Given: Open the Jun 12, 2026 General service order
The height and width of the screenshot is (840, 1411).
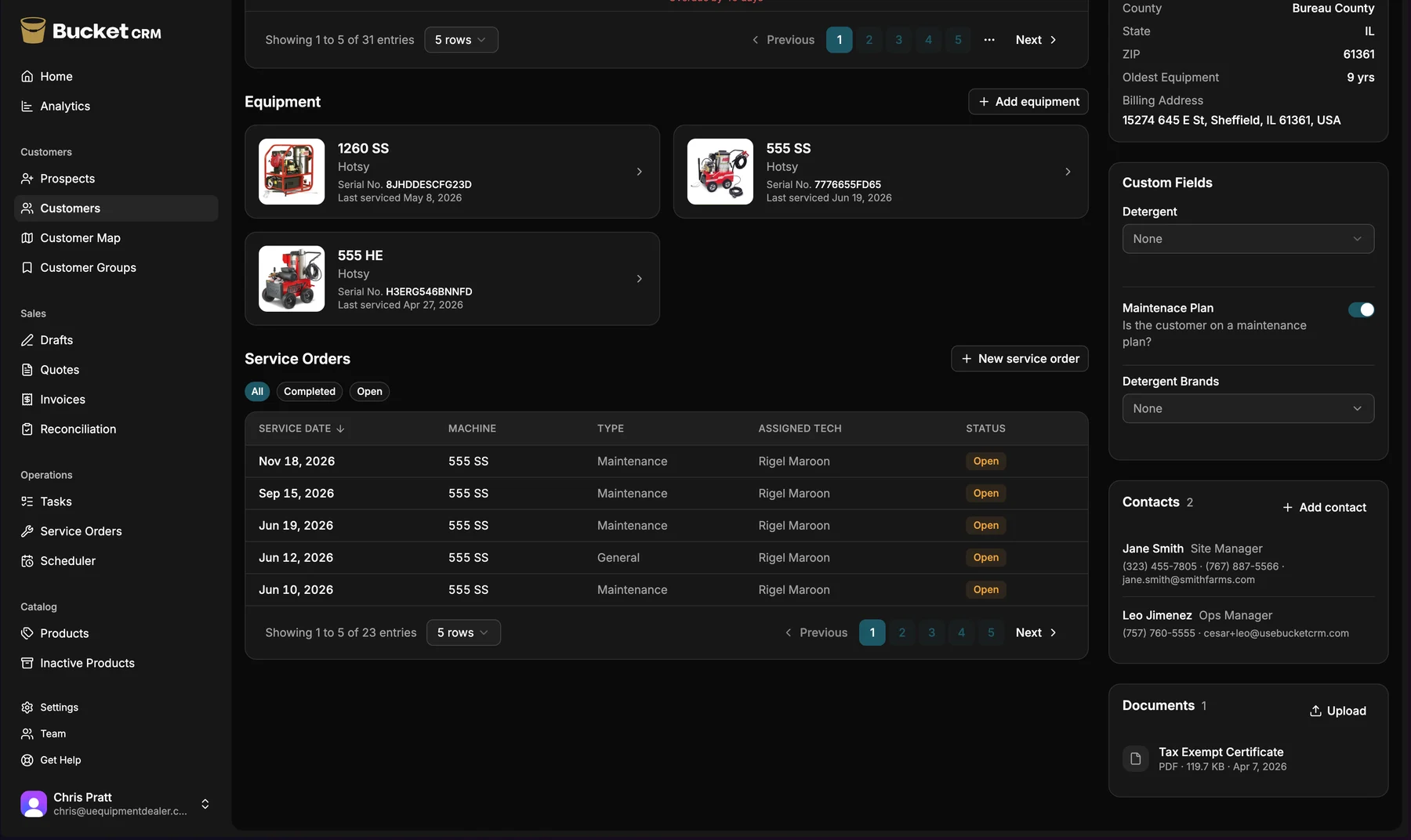Looking at the screenshot, I should [x=666, y=558].
